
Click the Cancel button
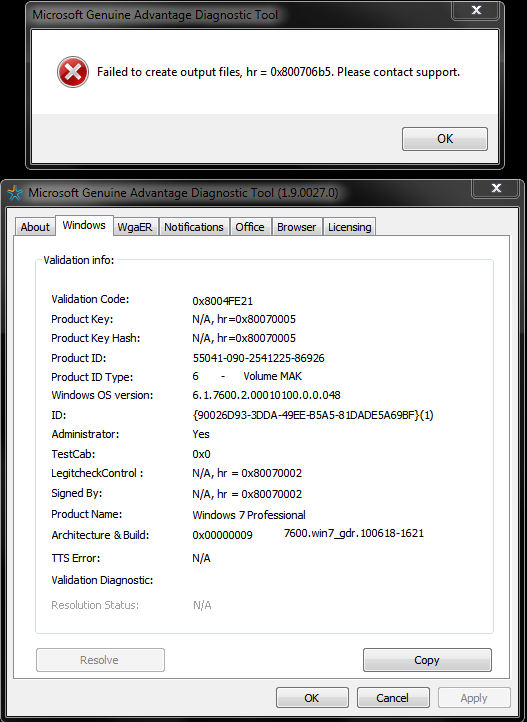point(393,698)
